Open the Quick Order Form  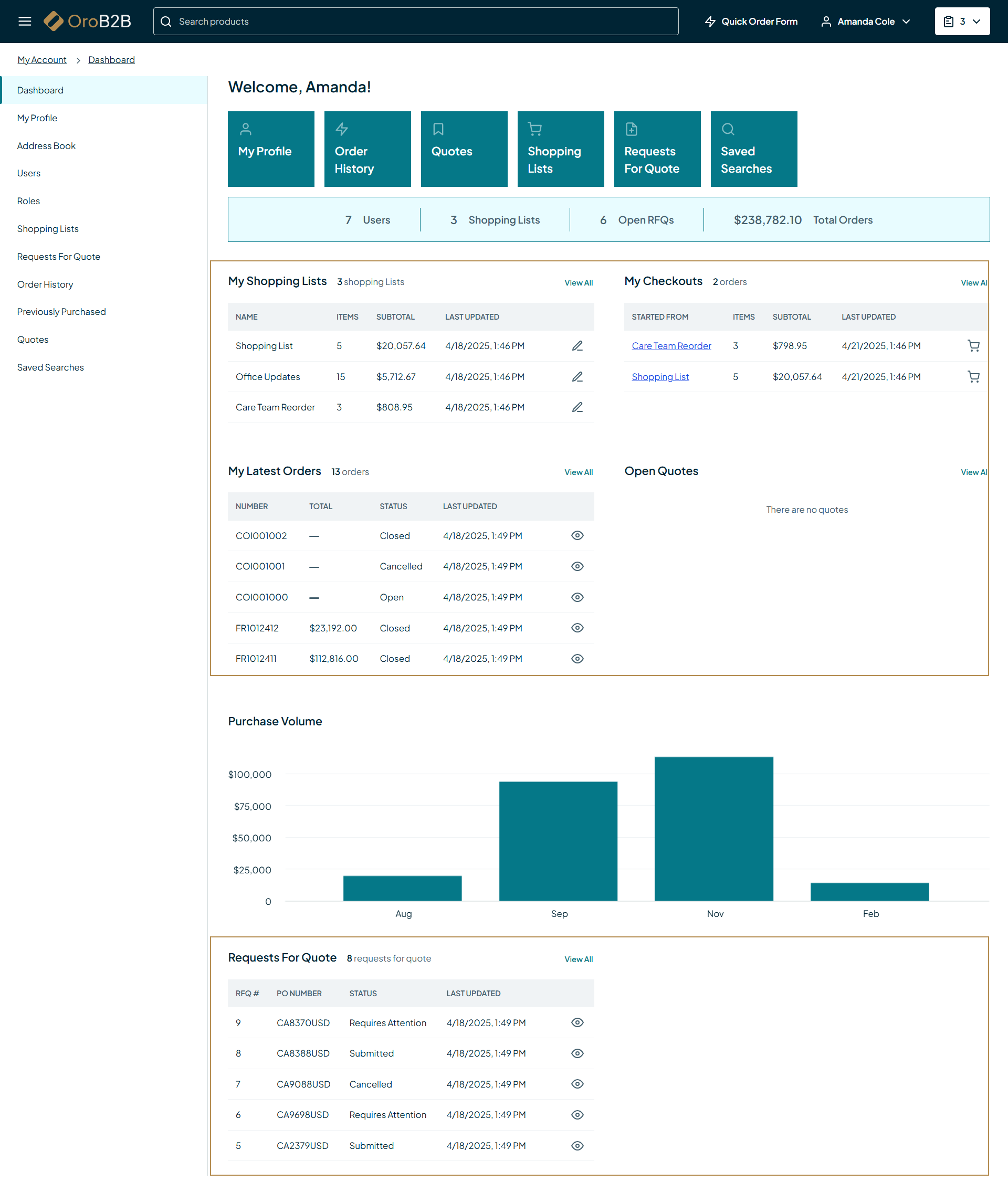751,21
